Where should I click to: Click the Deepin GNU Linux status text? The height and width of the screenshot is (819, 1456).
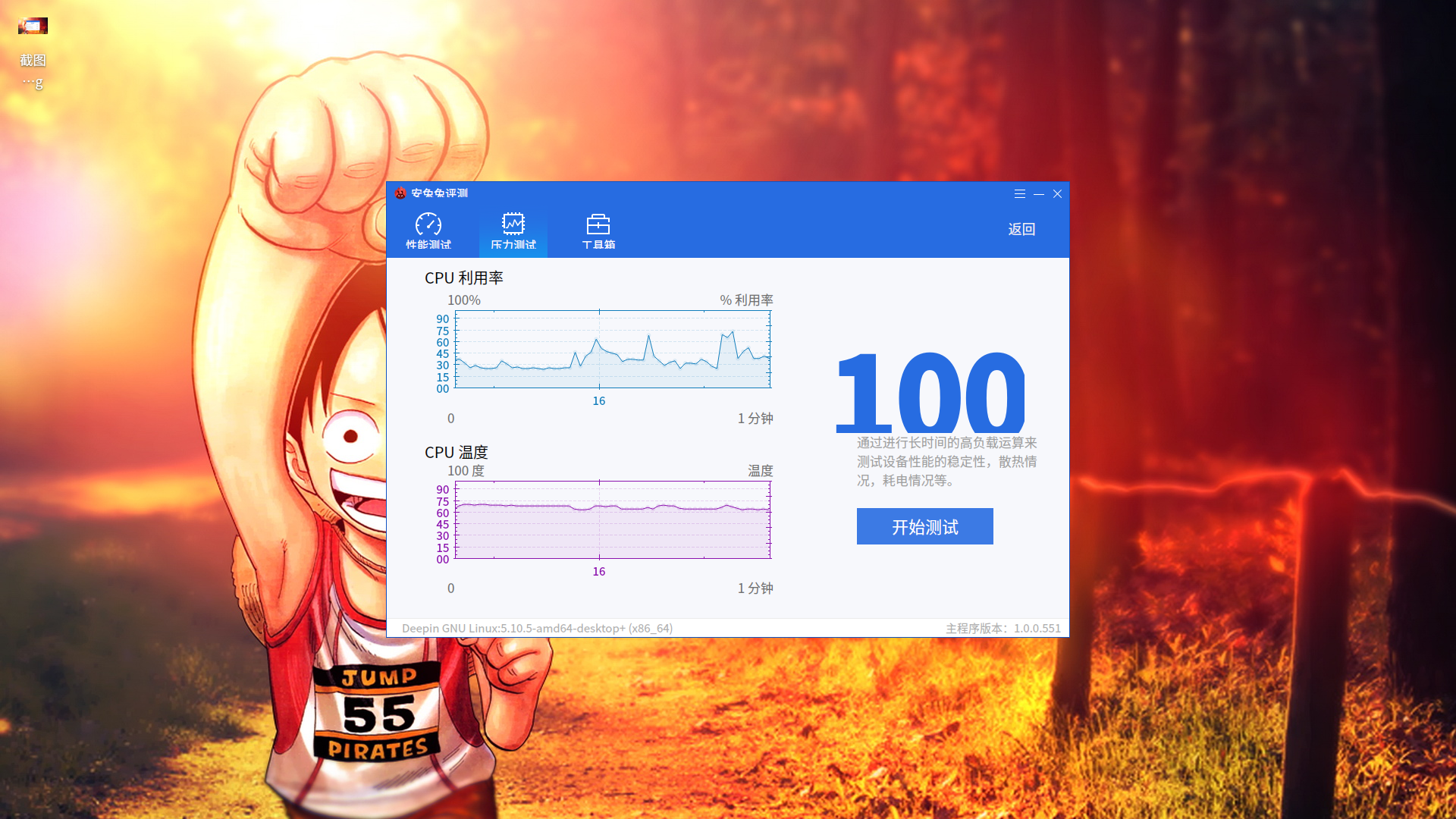click(537, 628)
